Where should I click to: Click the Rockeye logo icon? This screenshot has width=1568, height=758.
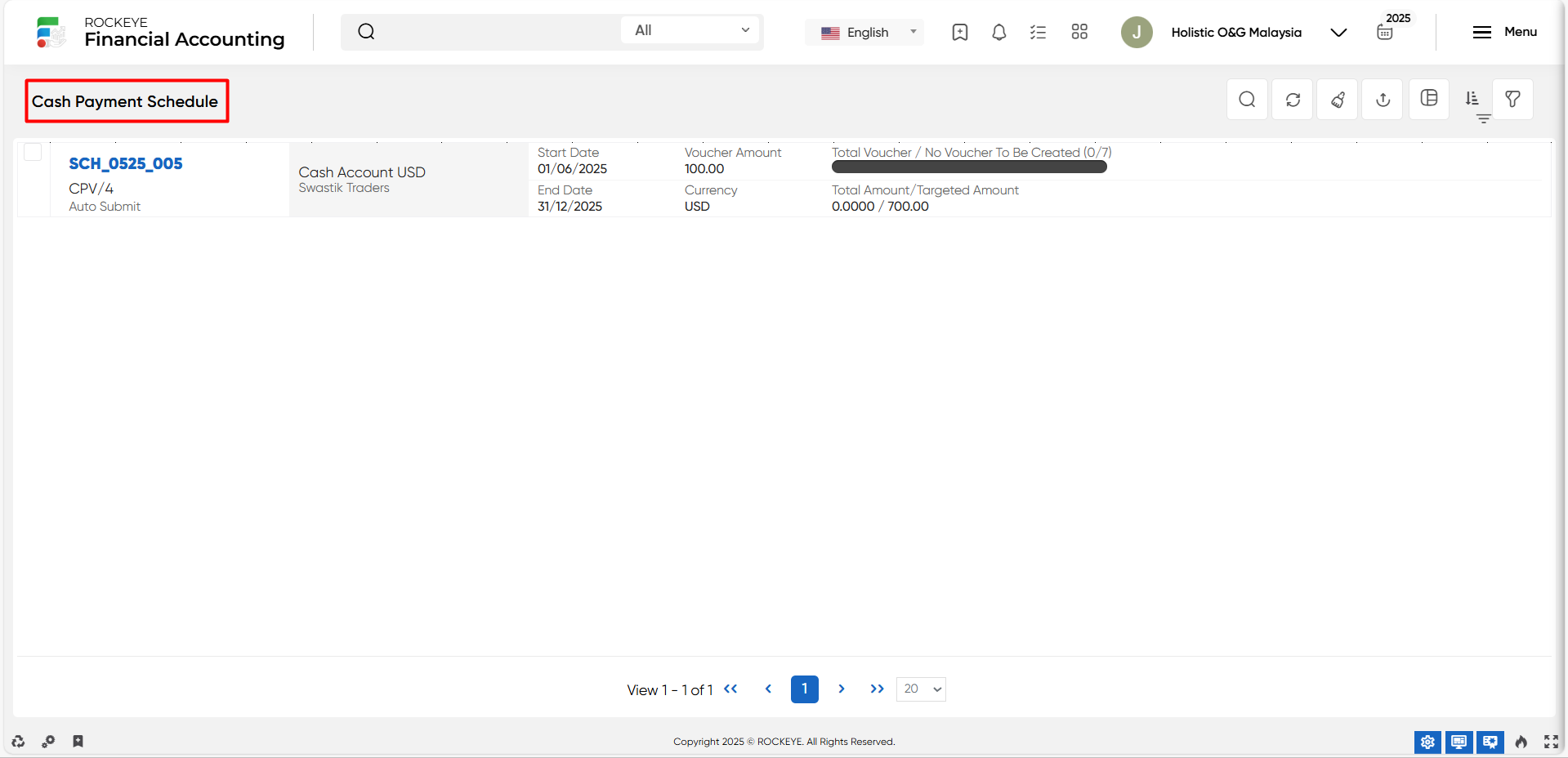(51, 32)
